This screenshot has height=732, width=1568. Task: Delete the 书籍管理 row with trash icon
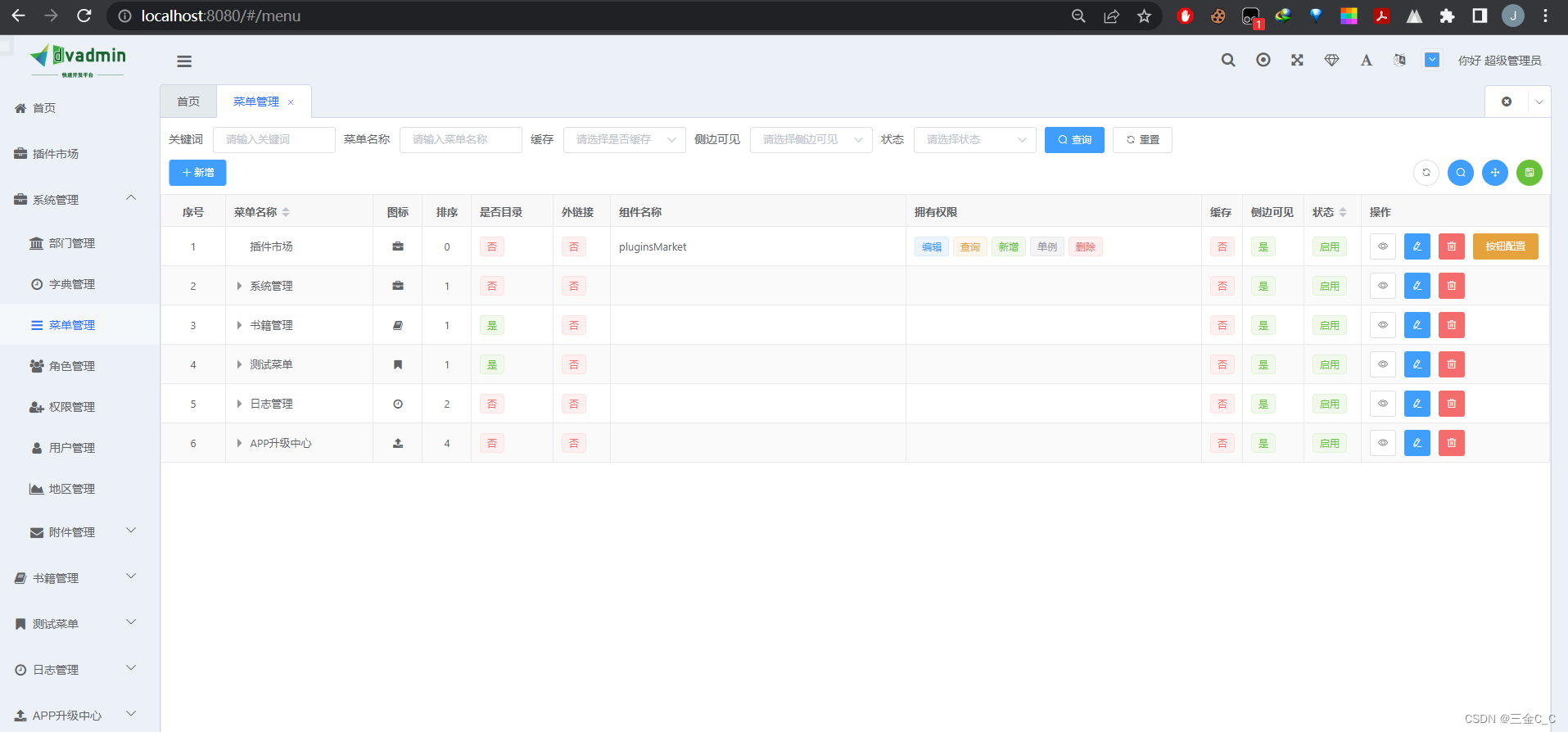point(1452,325)
